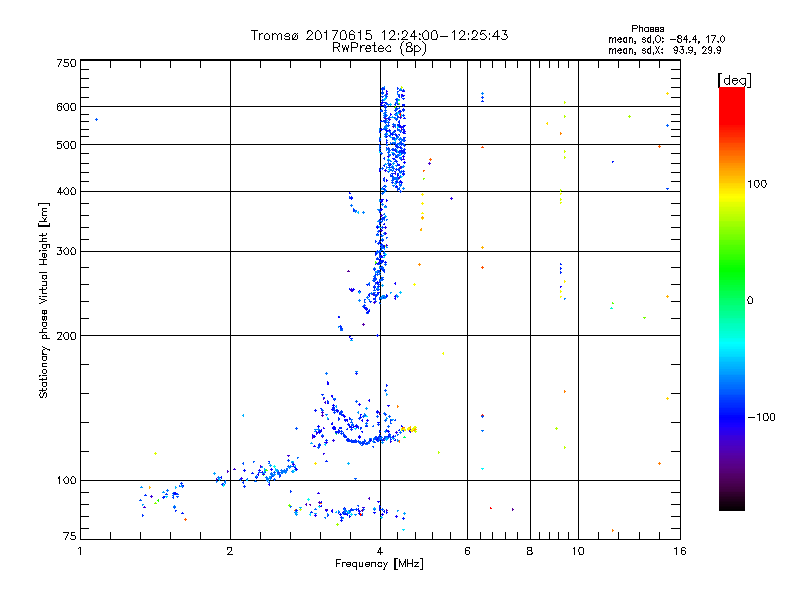
Task: Click the RwPretec (Bp) subtitle
Action: point(379,47)
